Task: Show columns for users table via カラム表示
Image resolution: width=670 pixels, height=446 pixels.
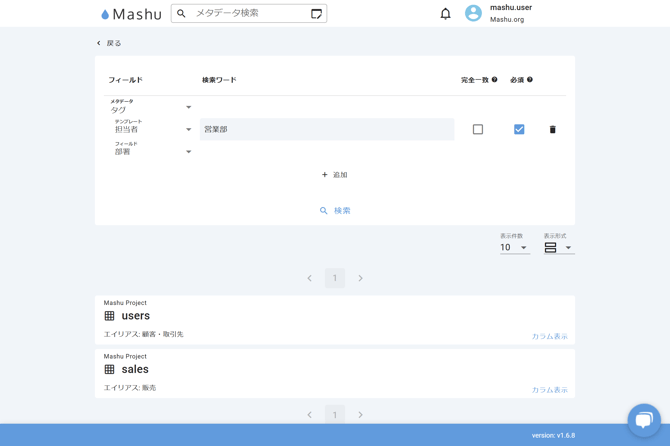Action: tap(549, 337)
